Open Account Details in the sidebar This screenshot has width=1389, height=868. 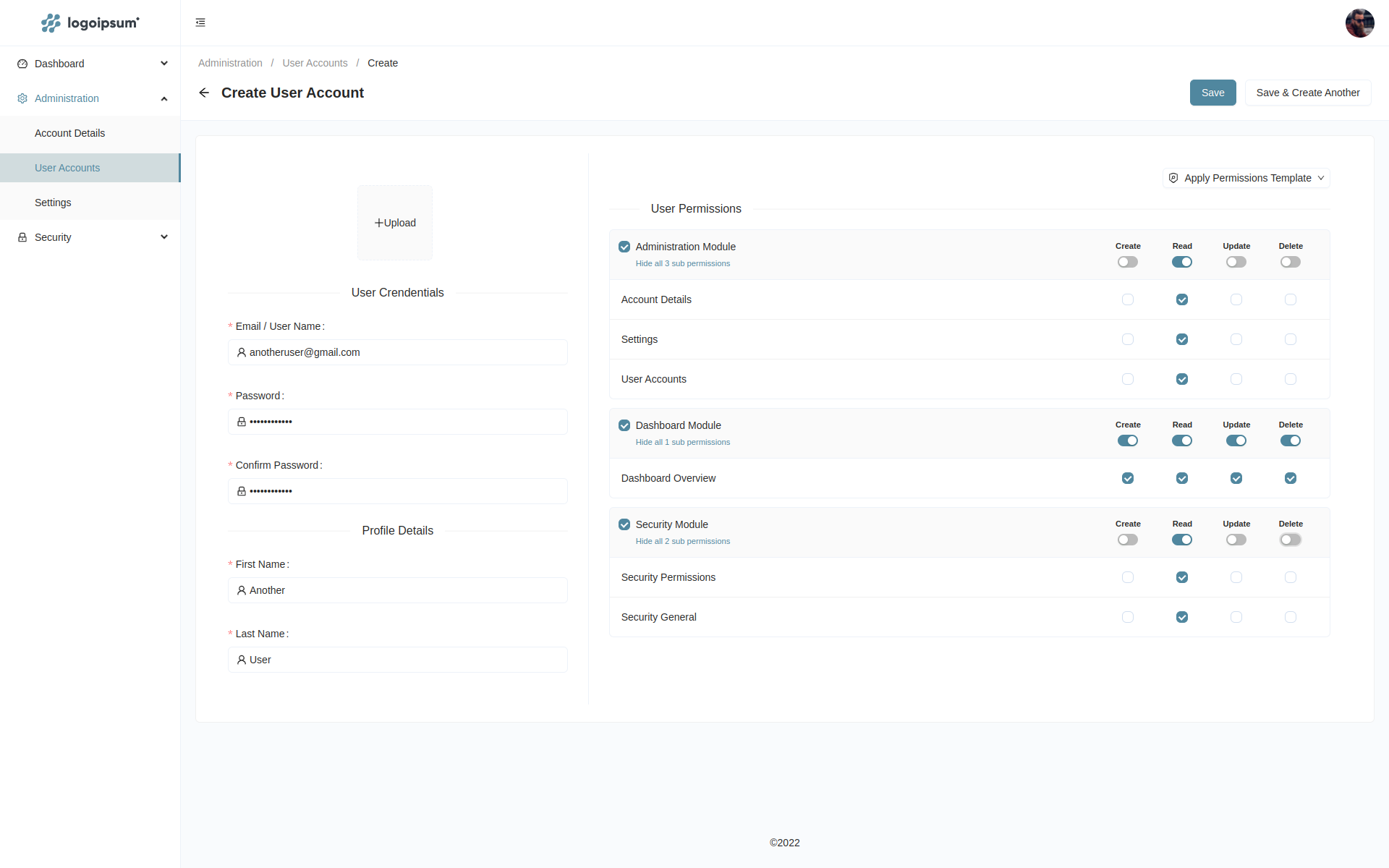[70, 133]
